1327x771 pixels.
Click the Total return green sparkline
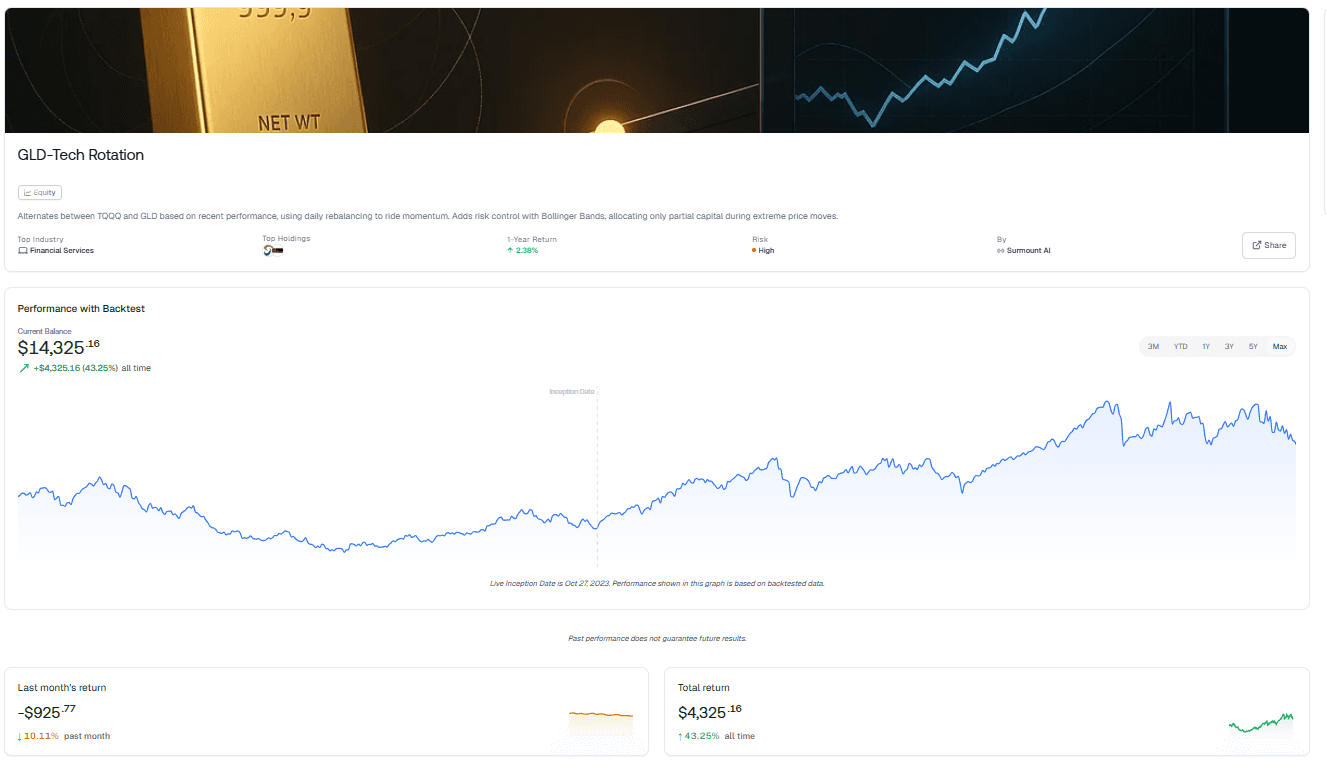pyautogui.click(x=1261, y=723)
